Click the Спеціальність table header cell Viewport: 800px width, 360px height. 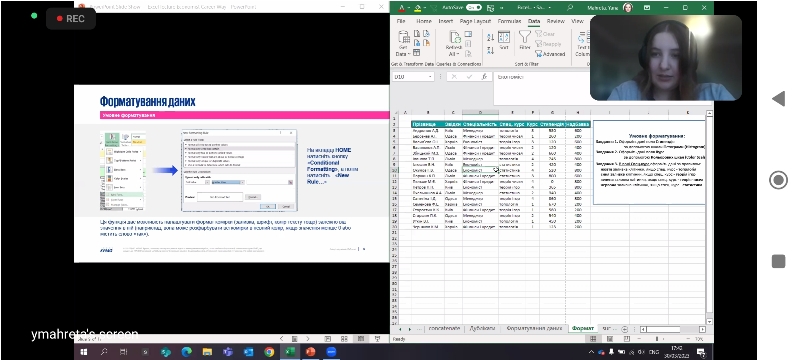(x=480, y=124)
